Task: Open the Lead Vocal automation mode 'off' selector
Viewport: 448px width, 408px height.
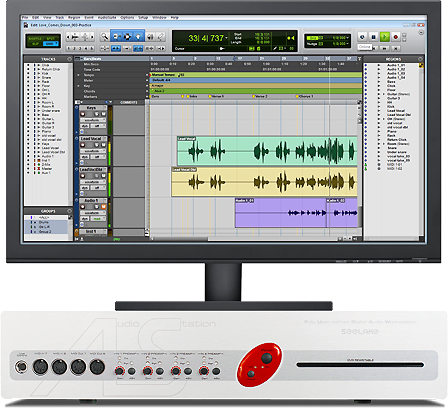Action: point(97,157)
